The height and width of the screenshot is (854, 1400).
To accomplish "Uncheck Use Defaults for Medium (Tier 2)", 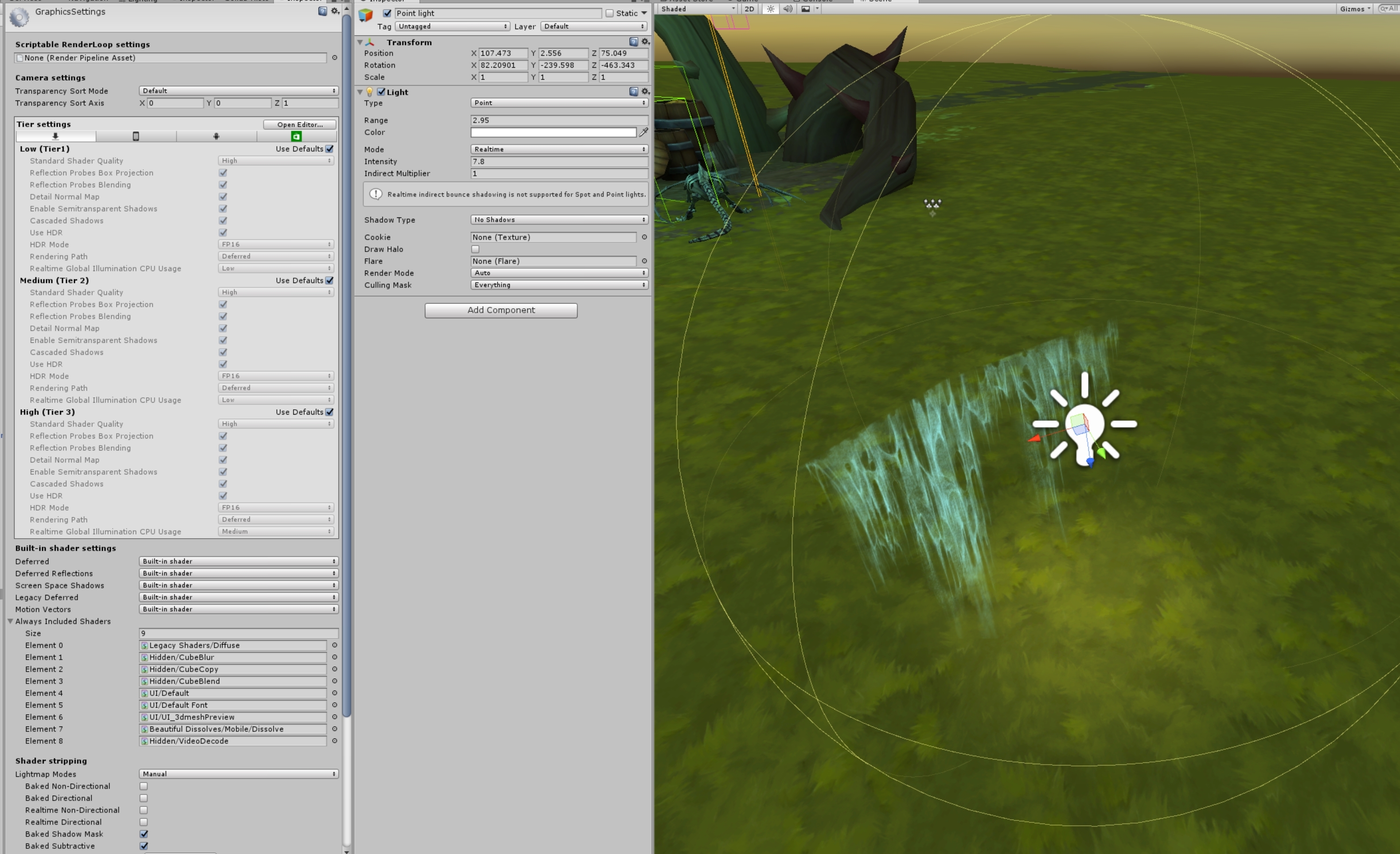I will pyautogui.click(x=330, y=280).
